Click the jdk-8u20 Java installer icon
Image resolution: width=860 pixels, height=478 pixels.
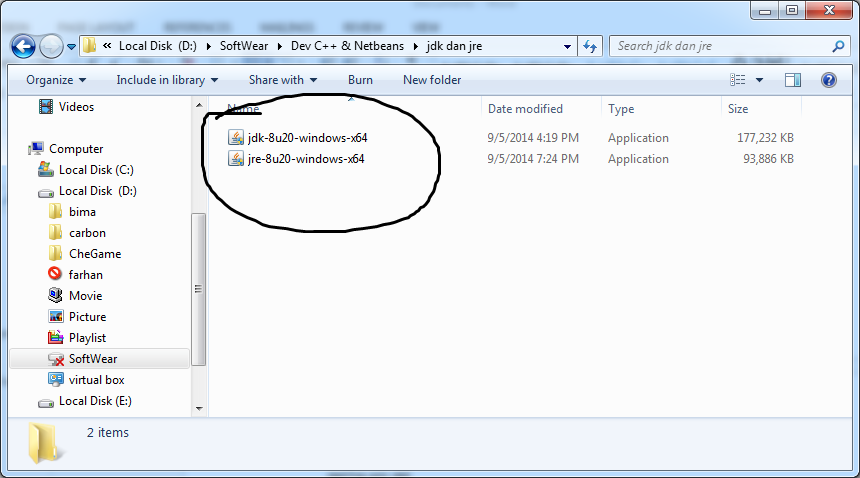[236, 138]
